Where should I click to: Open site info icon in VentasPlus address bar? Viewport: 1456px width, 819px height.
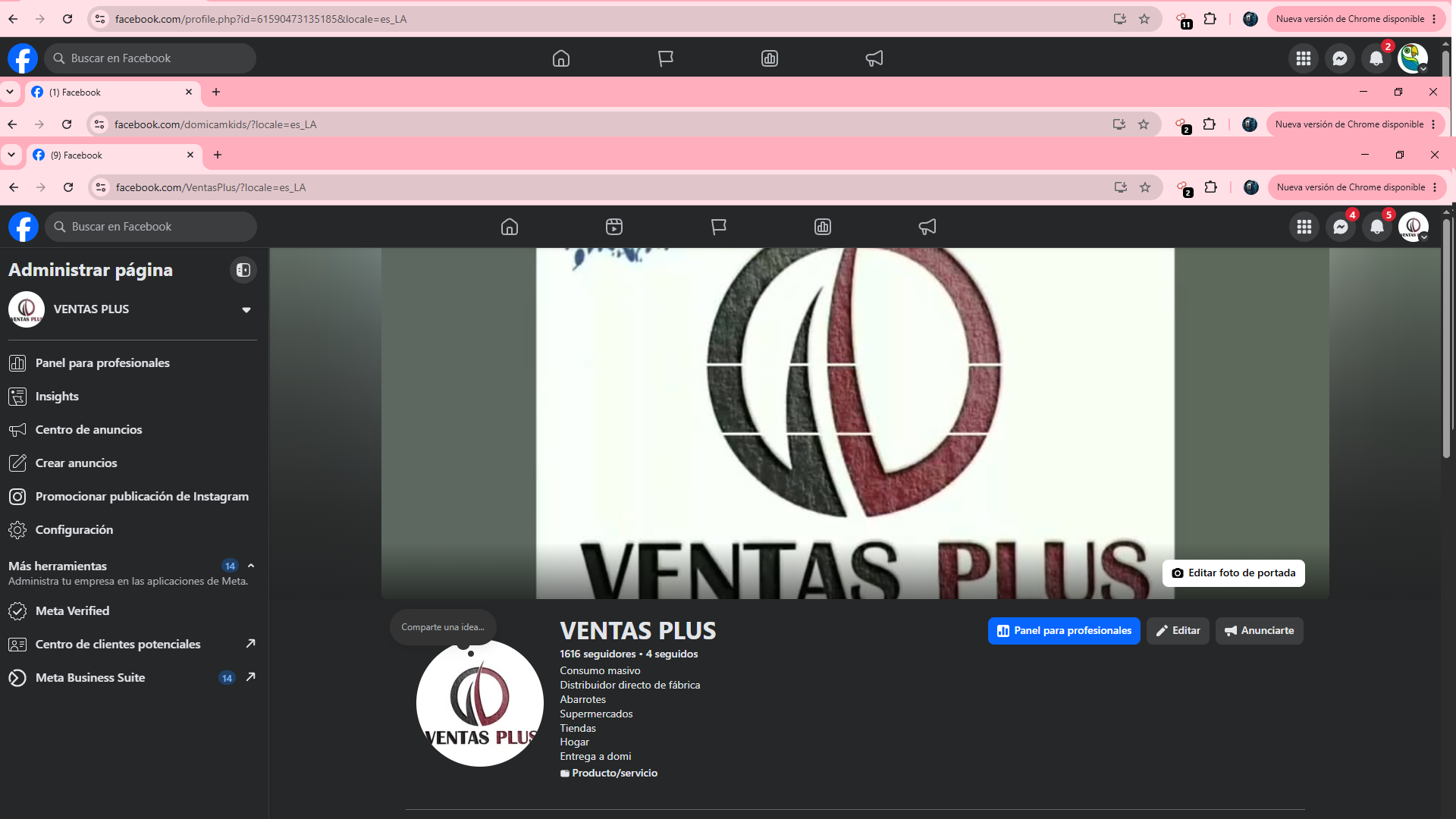click(x=101, y=187)
